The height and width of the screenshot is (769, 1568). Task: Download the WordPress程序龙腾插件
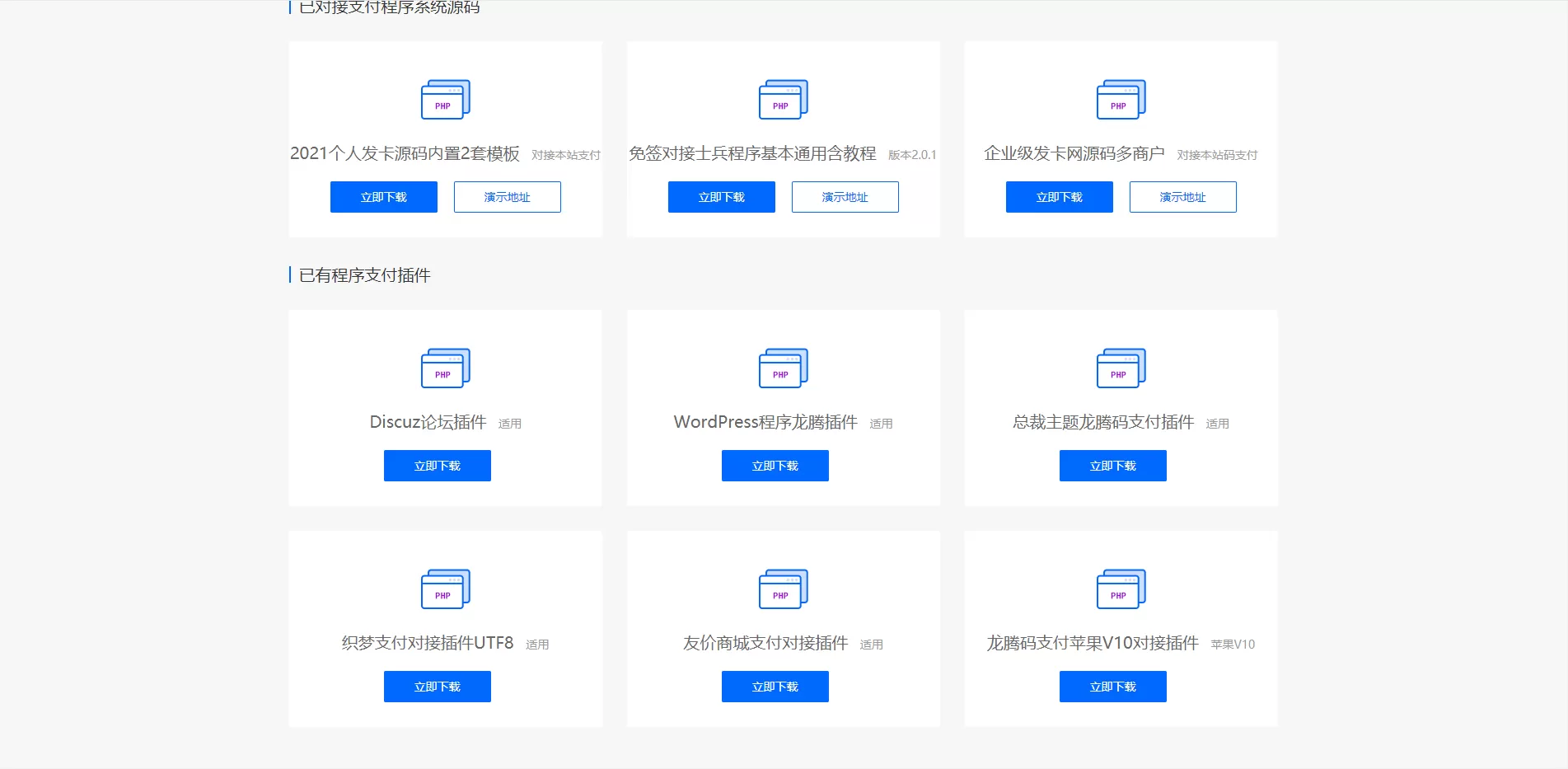[775, 466]
